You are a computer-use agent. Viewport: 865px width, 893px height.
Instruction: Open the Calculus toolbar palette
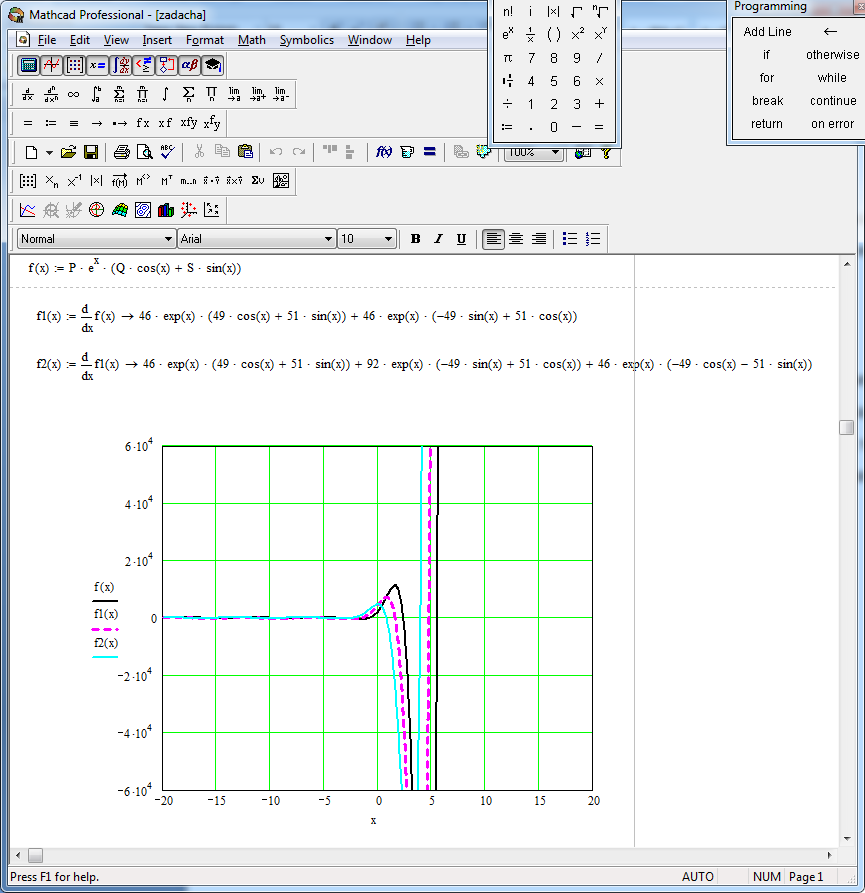point(121,65)
